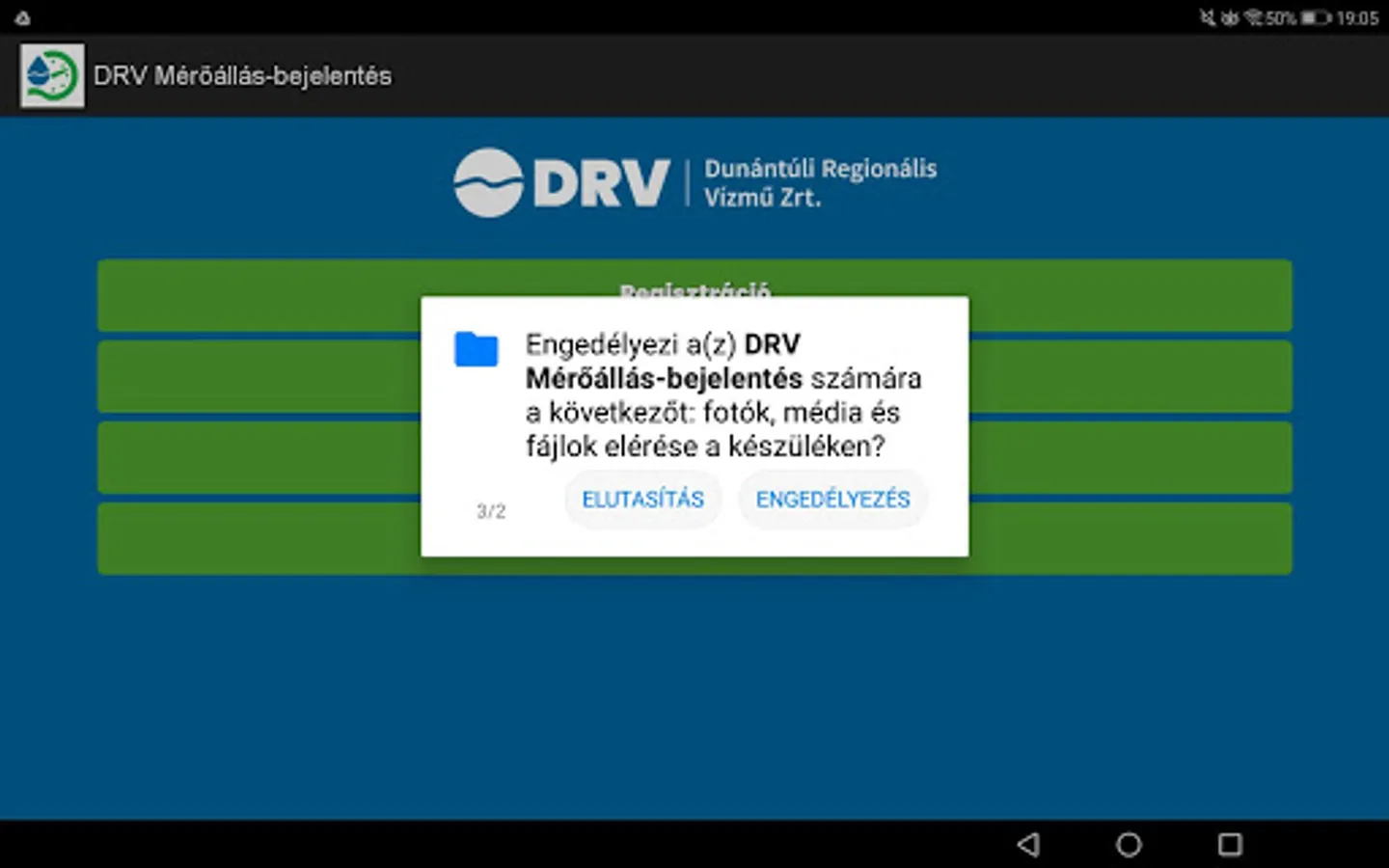
Task: Click the DRV Mérőállás-bejelentés title text
Action: (243, 76)
